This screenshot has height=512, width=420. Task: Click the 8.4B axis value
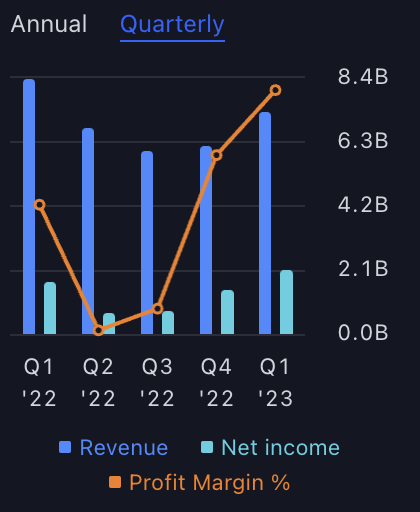tap(363, 77)
